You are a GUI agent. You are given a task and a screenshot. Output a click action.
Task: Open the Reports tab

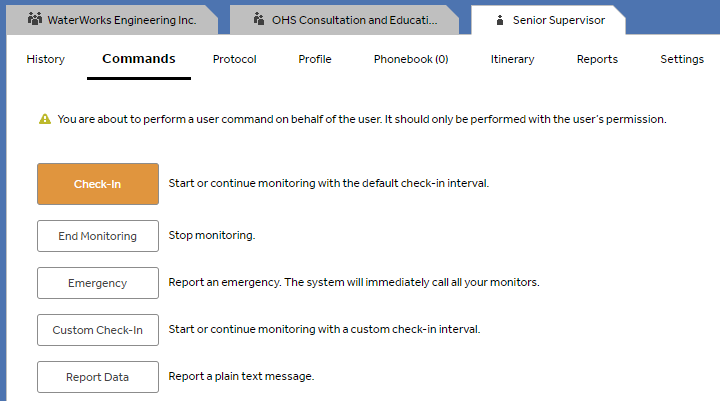pos(597,59)
